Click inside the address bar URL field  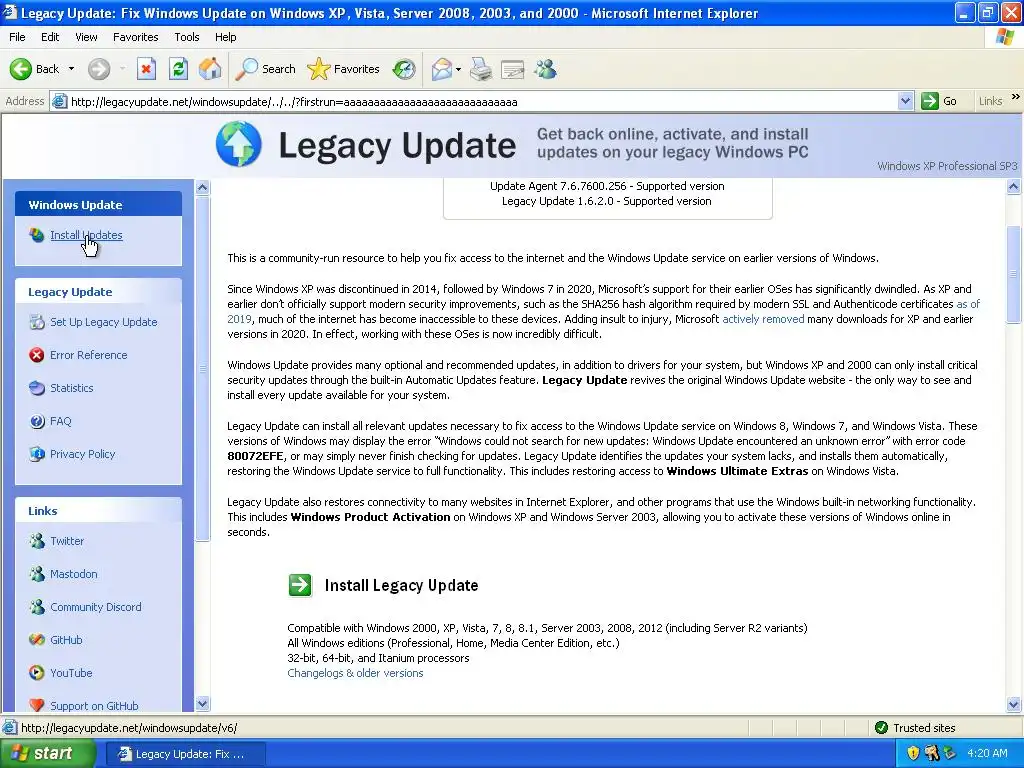(x=483, y=102)
